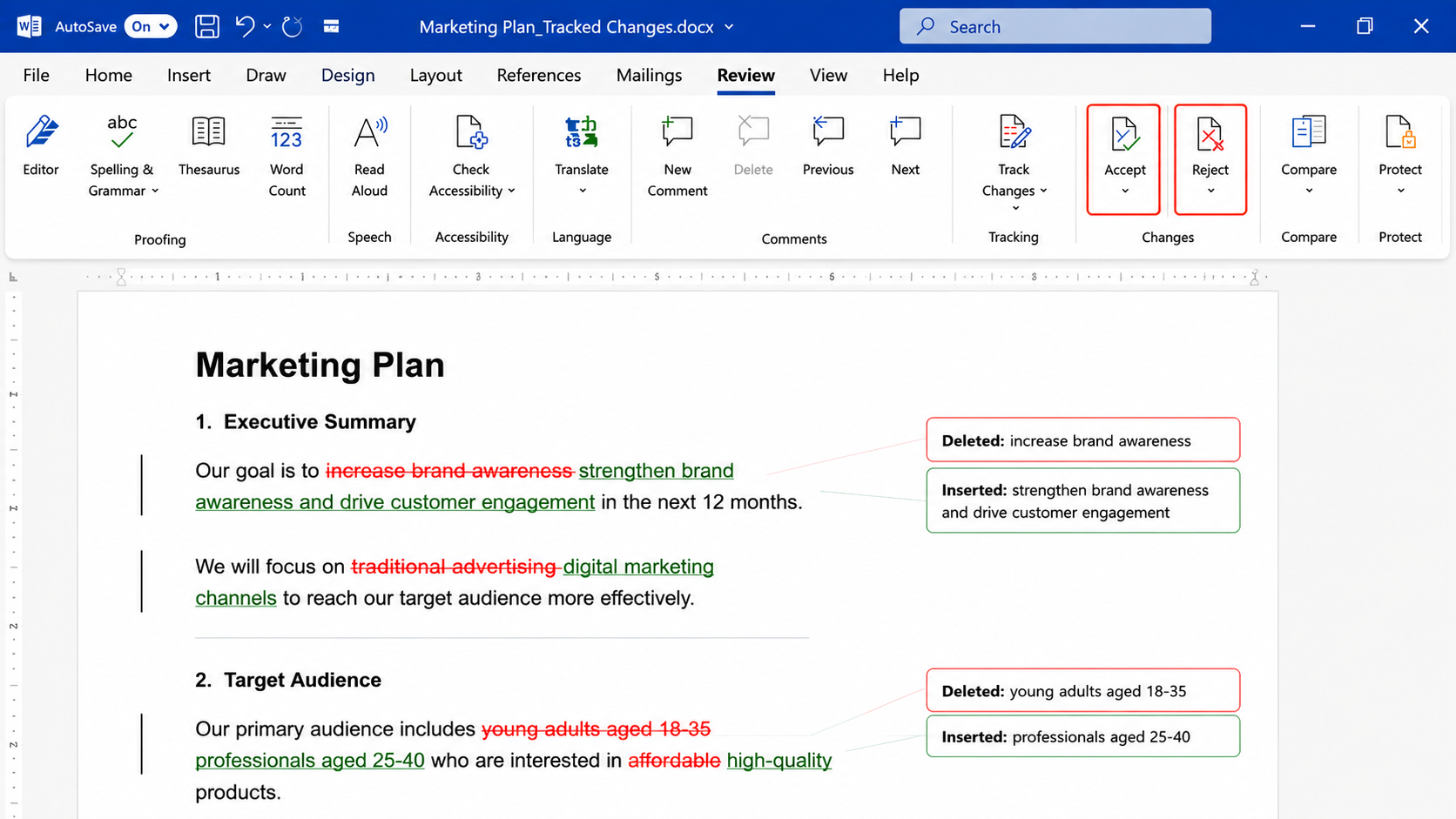Switch to the Help tab
Viewport: 1456px width, 819px height.
[x=900, y=75]
